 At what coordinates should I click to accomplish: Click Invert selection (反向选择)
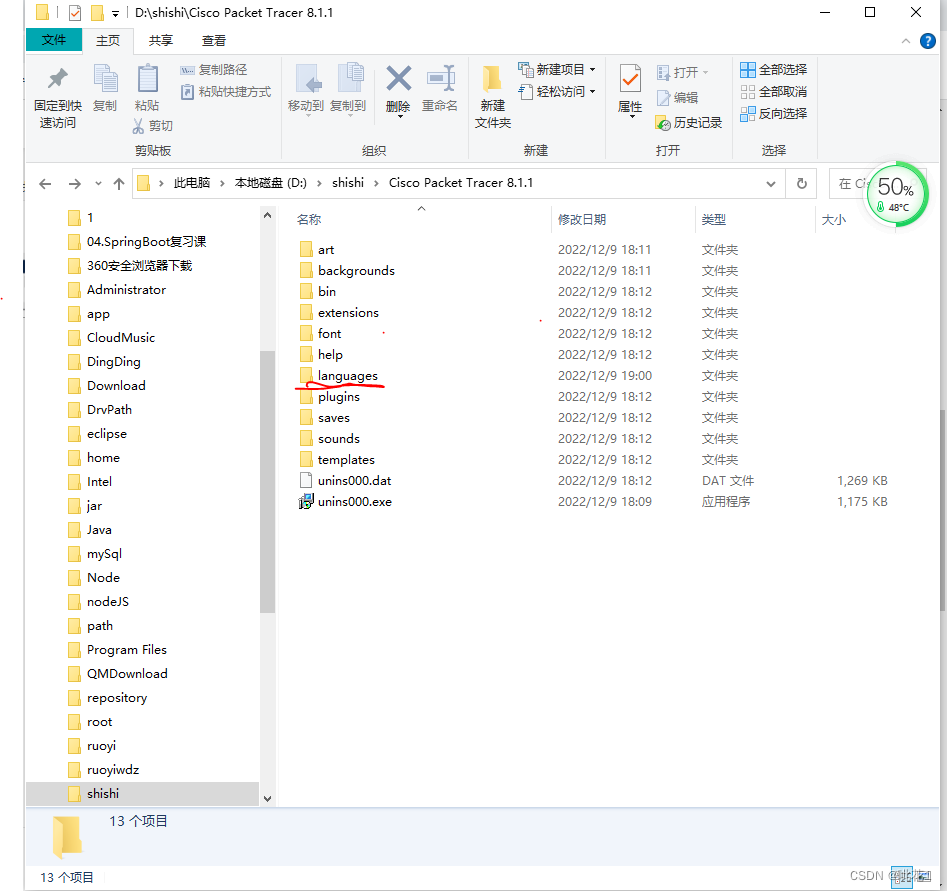tap(774, 114)
